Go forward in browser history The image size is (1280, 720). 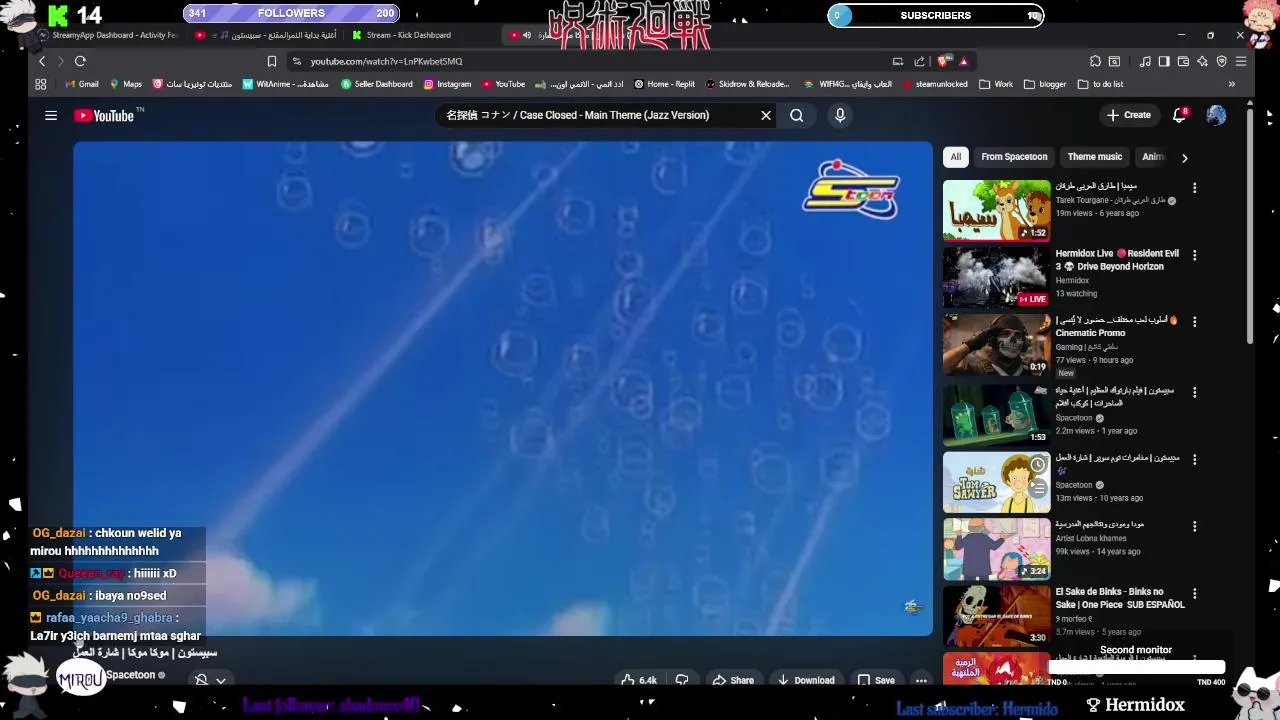coord(61,61)
